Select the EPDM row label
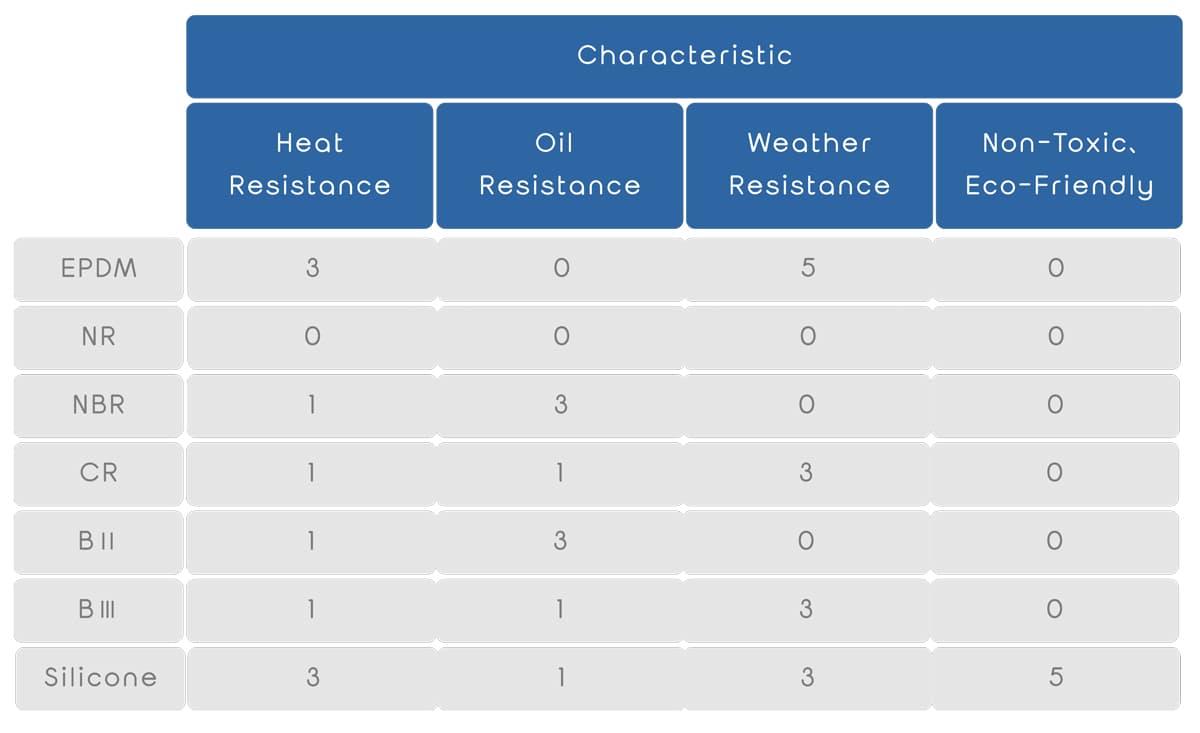Image resolution: width=1200 pixels, height=733 pixels. [99, 269]
